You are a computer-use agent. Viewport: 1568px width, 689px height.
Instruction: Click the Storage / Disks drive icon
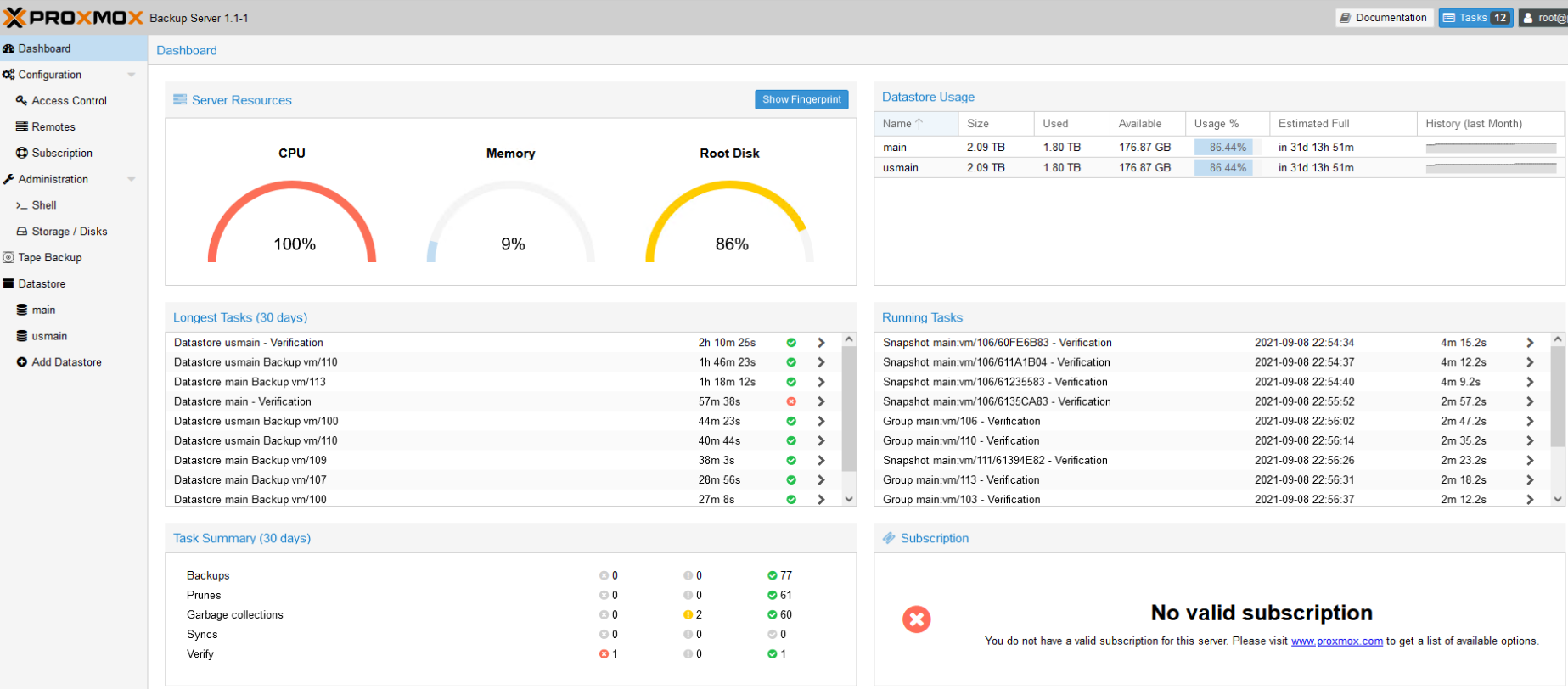coord(22,231)
